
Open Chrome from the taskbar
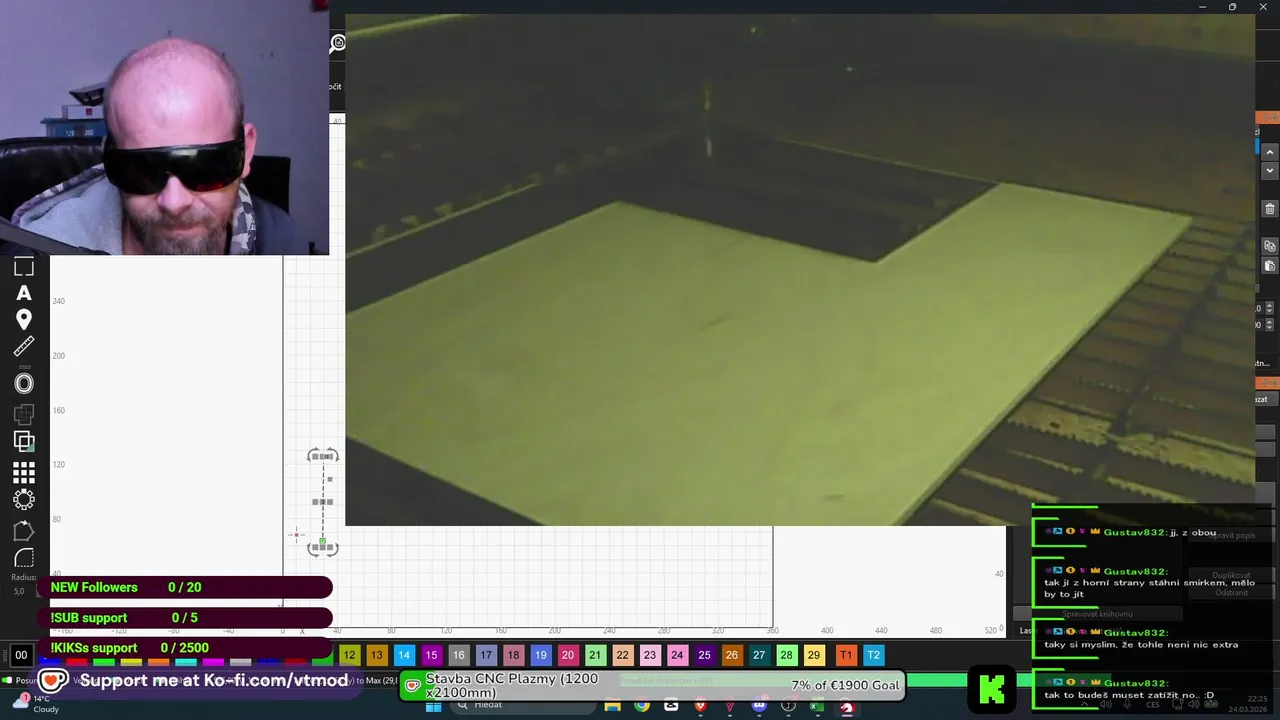click(641, 706)
